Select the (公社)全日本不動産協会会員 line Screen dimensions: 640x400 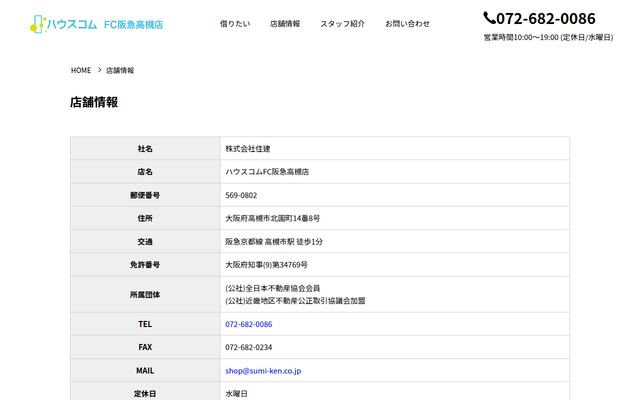(x=273, y=288)
